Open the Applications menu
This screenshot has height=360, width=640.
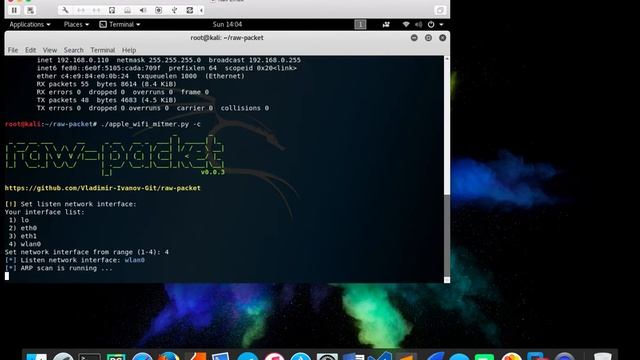[30, 24]
